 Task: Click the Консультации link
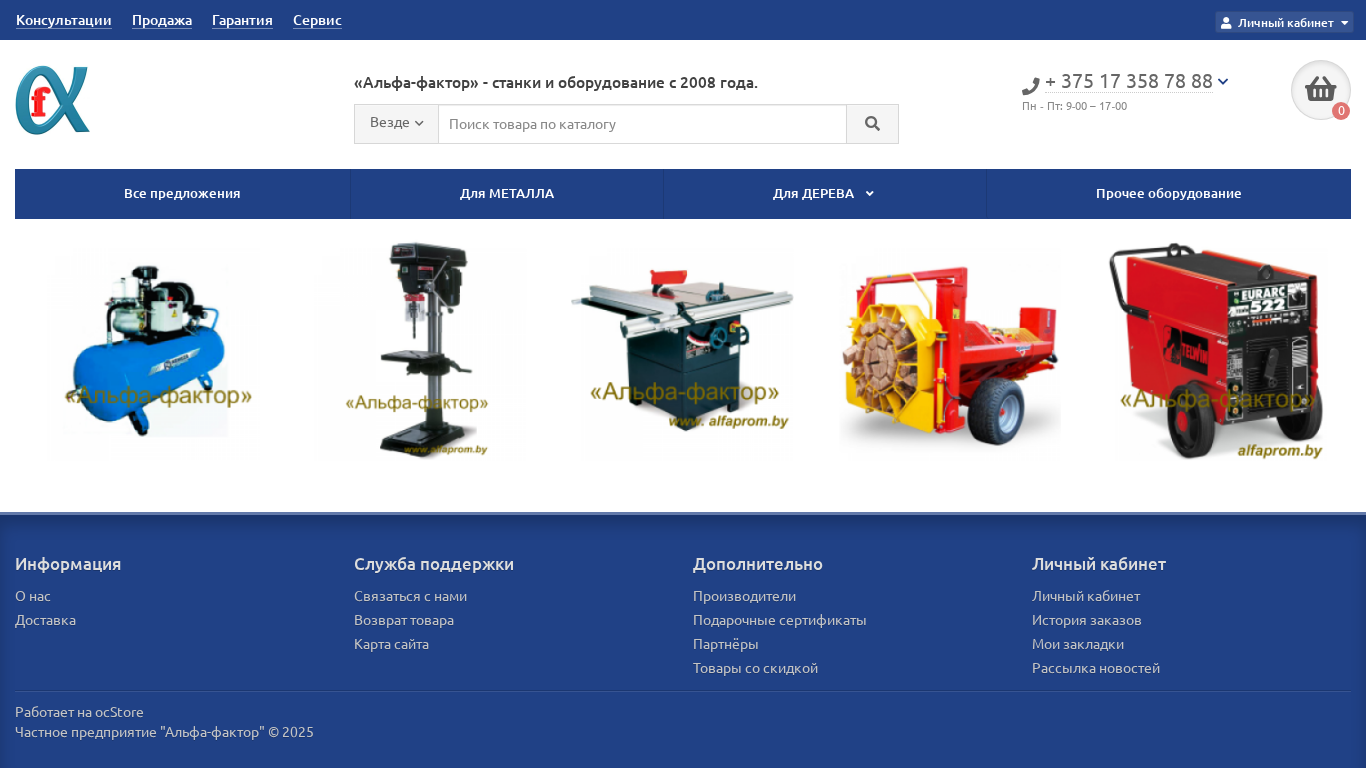[64, 20]
